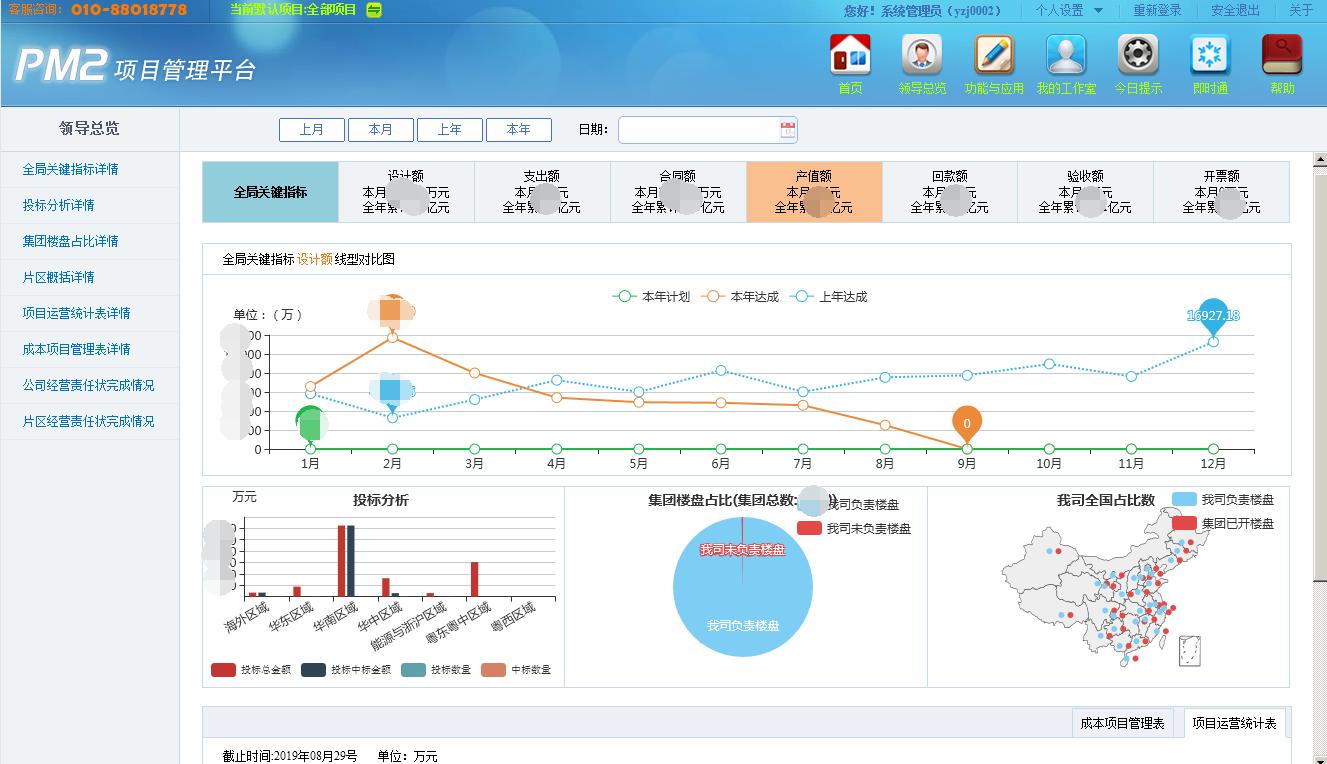This screenshot has height=764, width=1327.
Task: Click 安全退出 to log out
Action: (x=1235, y=10)
